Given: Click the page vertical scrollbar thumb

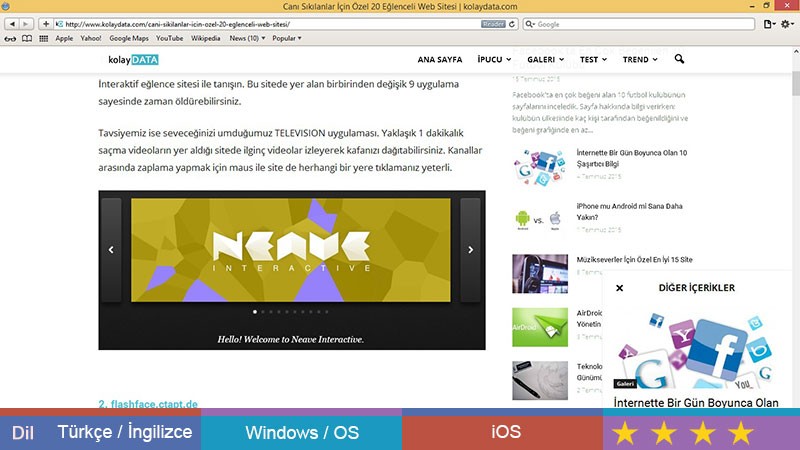Looking at the screenshot, I should (795, 83).
